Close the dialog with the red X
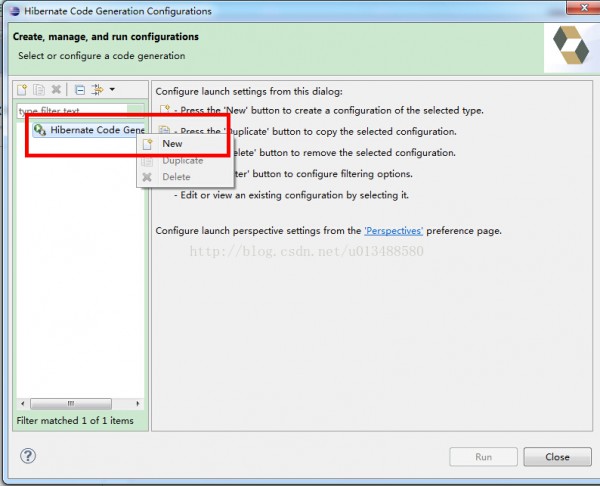Viewport: 600px width, 486px height. point(584,8)
